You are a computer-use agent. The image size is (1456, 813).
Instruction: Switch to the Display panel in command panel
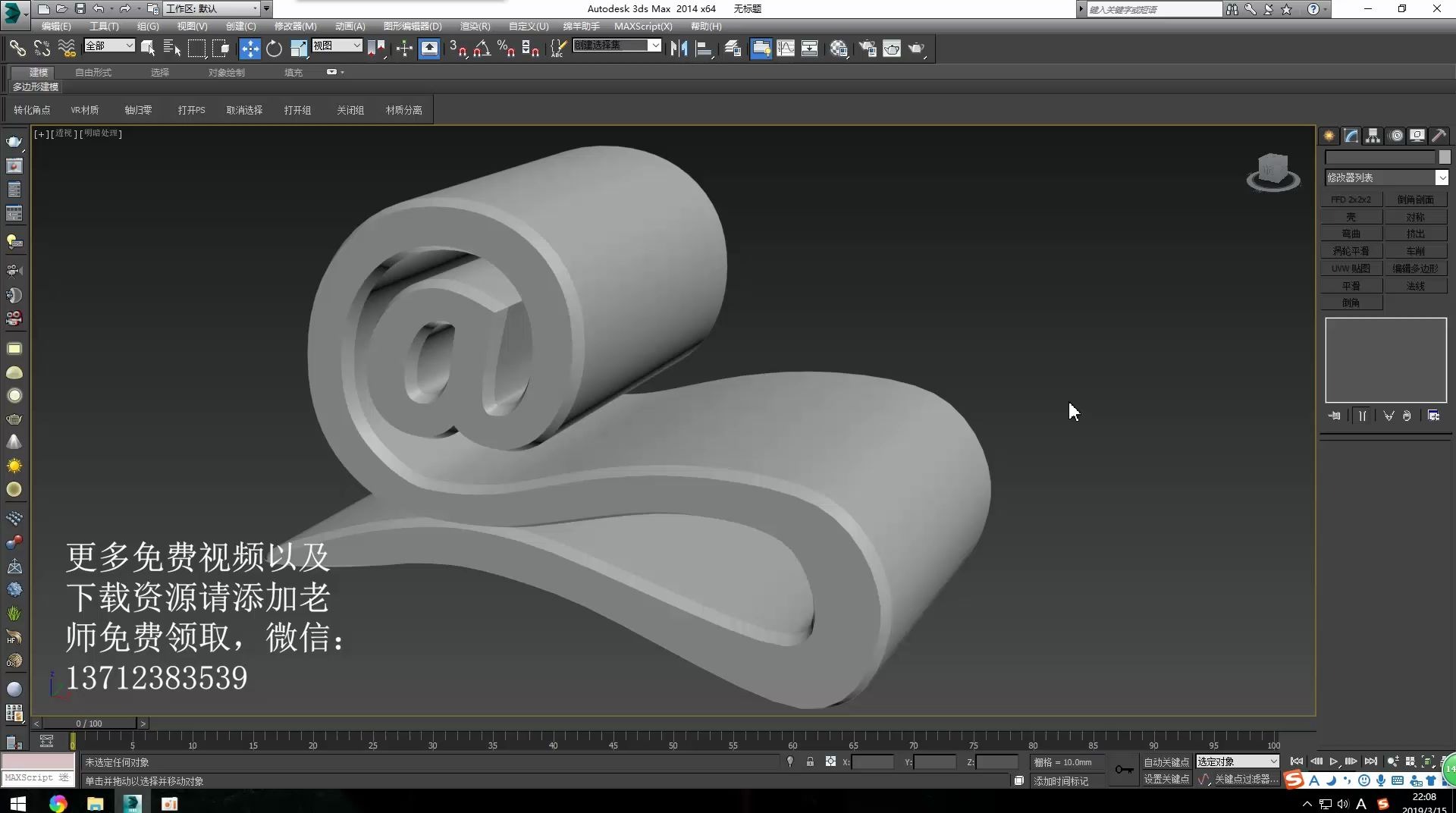tap(1417, 135)
